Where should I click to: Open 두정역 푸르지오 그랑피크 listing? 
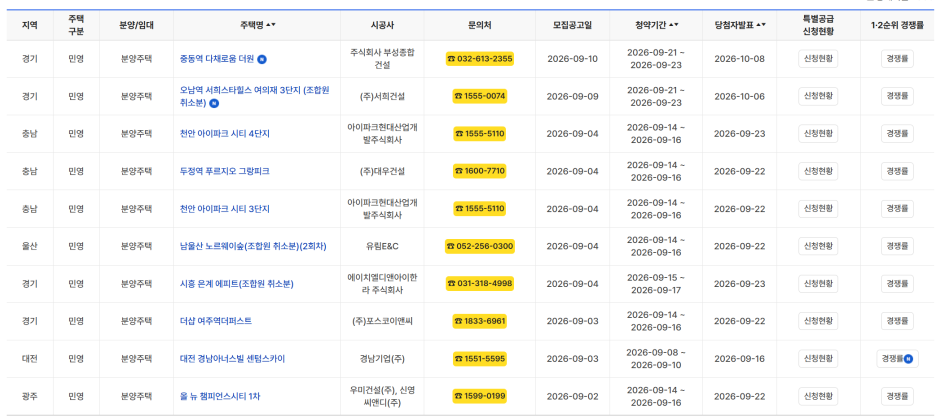coord(224,171)
